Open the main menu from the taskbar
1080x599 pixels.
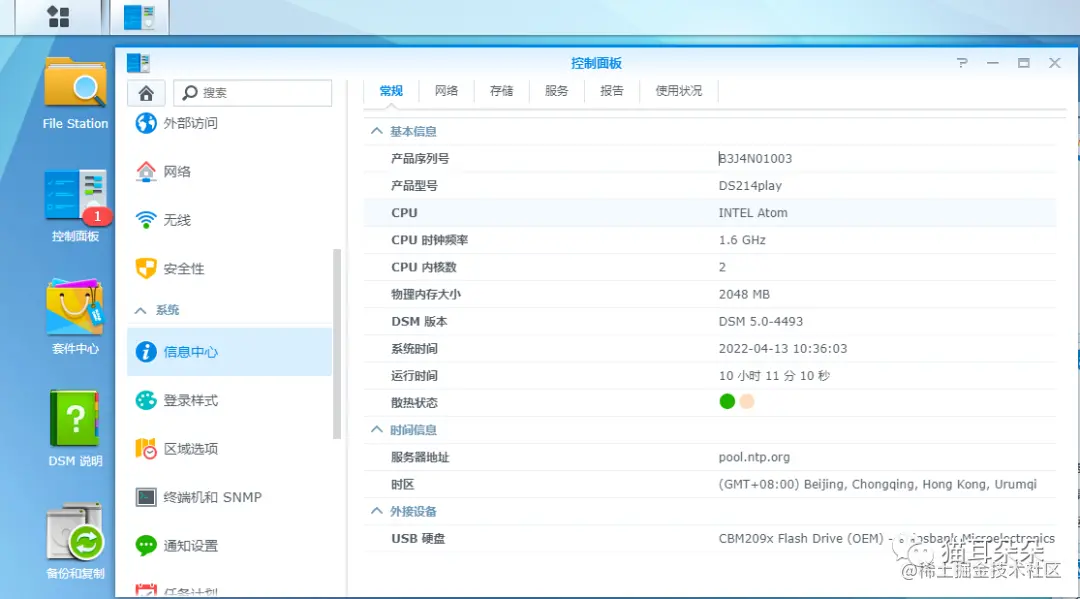click(57, 16)
